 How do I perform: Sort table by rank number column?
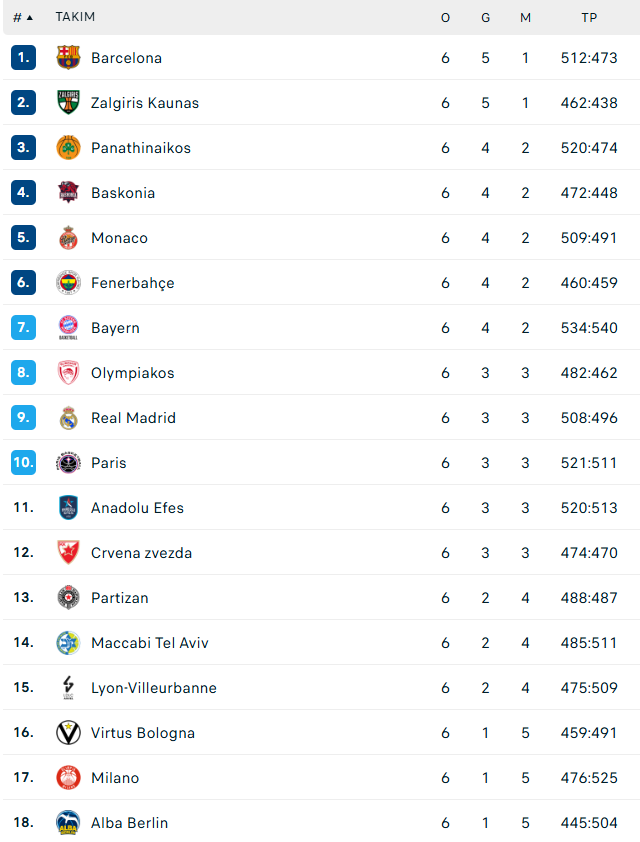22,18
